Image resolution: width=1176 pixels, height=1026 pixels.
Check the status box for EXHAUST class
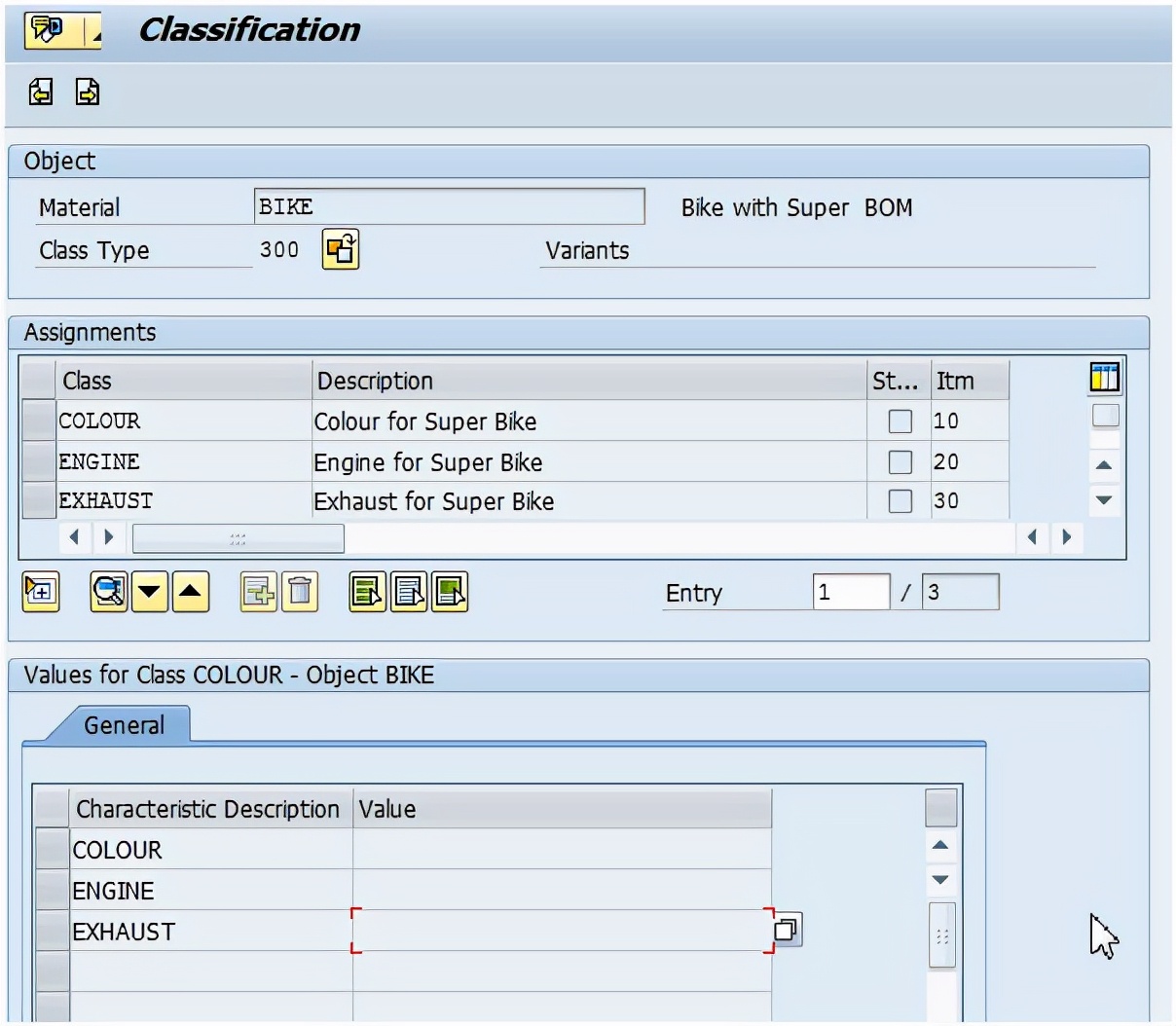coord(900,501)
